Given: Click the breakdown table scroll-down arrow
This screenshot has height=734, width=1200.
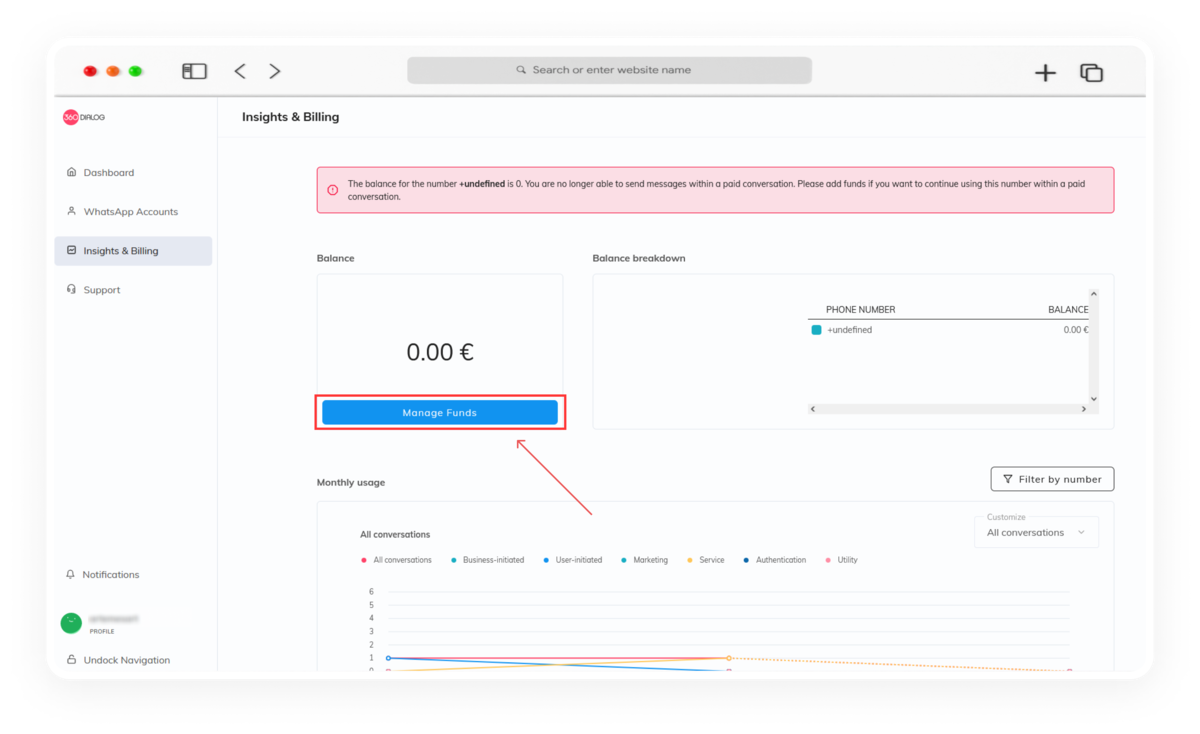Looking at the screenshot, I should pos(1093,398).
